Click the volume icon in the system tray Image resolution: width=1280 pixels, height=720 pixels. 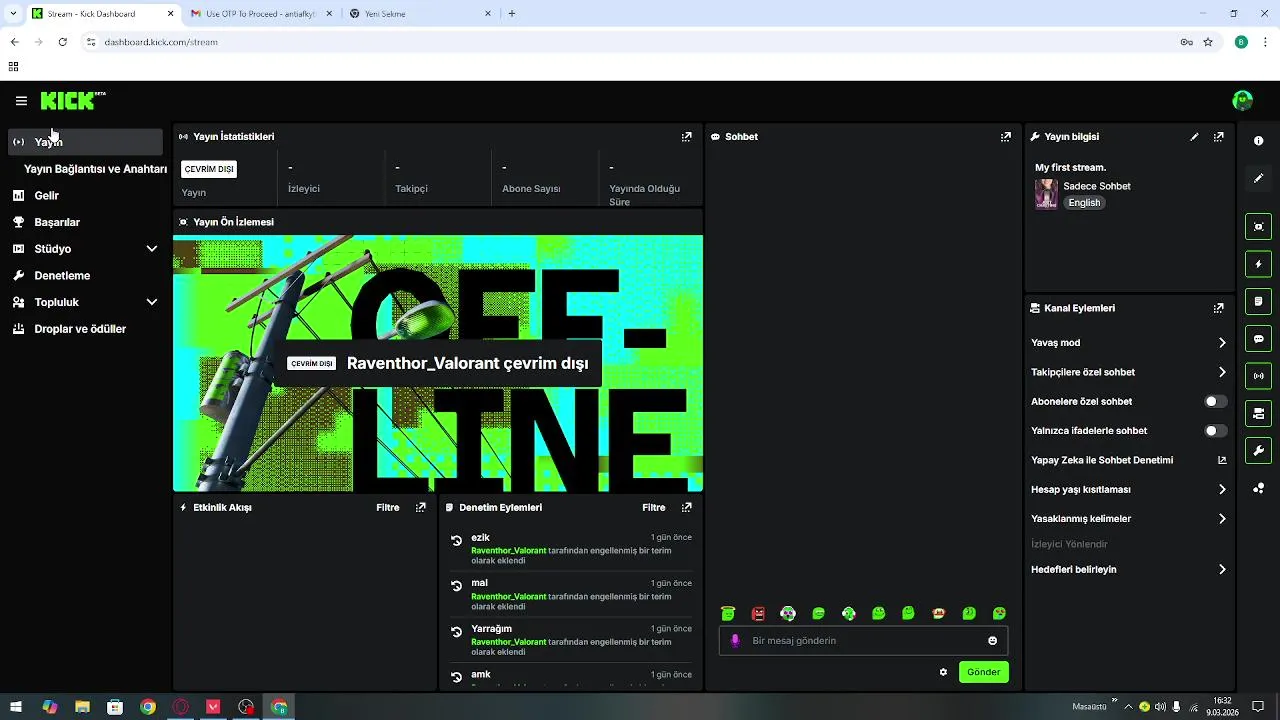click(x=1160, y=707)
